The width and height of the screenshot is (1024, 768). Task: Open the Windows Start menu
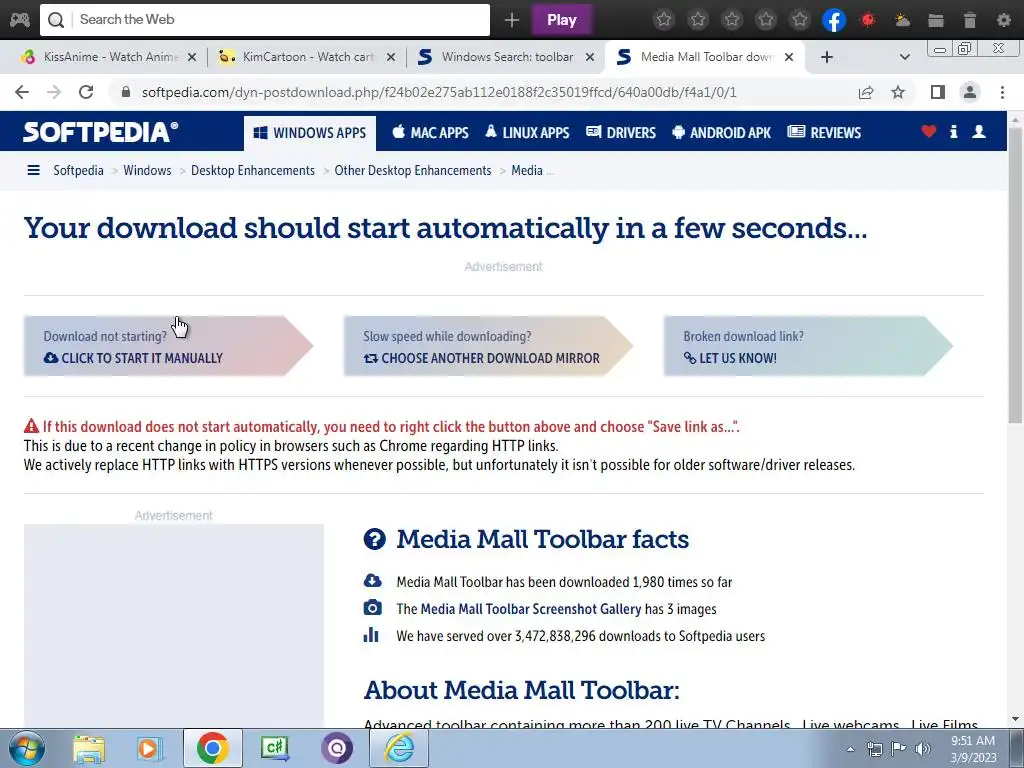point(26,748)
